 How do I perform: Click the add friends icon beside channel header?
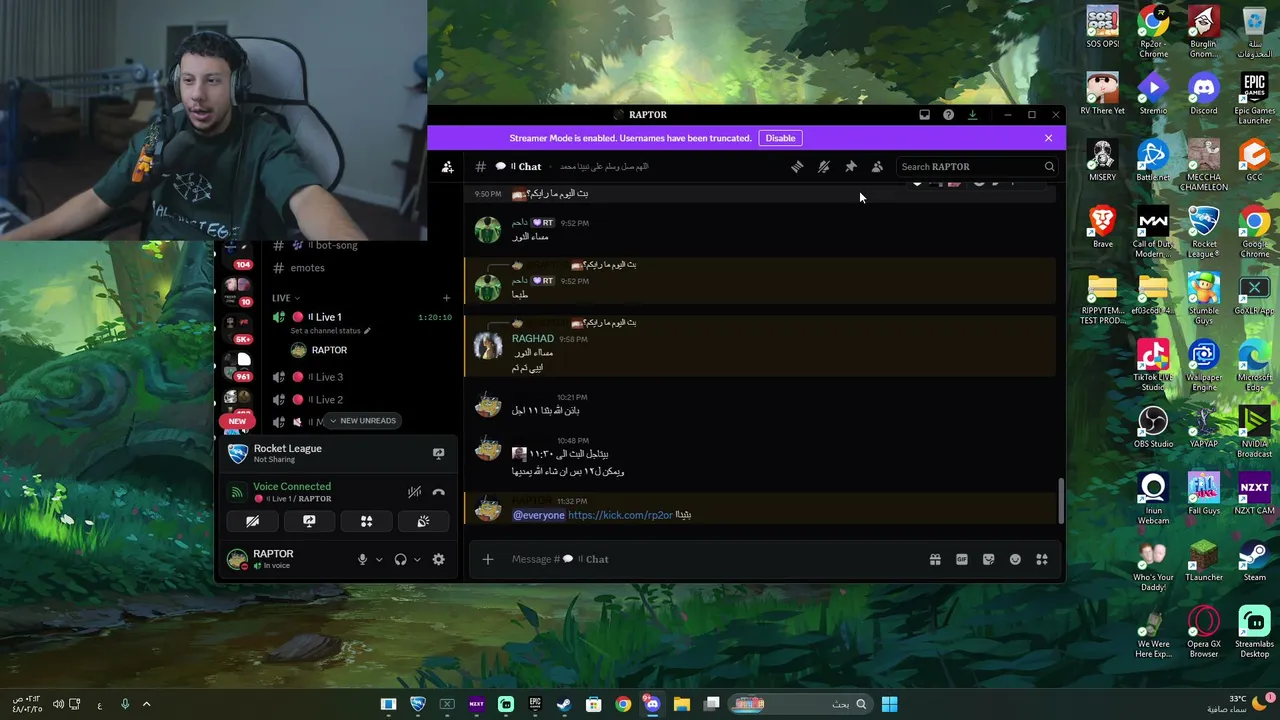point(447,167)
